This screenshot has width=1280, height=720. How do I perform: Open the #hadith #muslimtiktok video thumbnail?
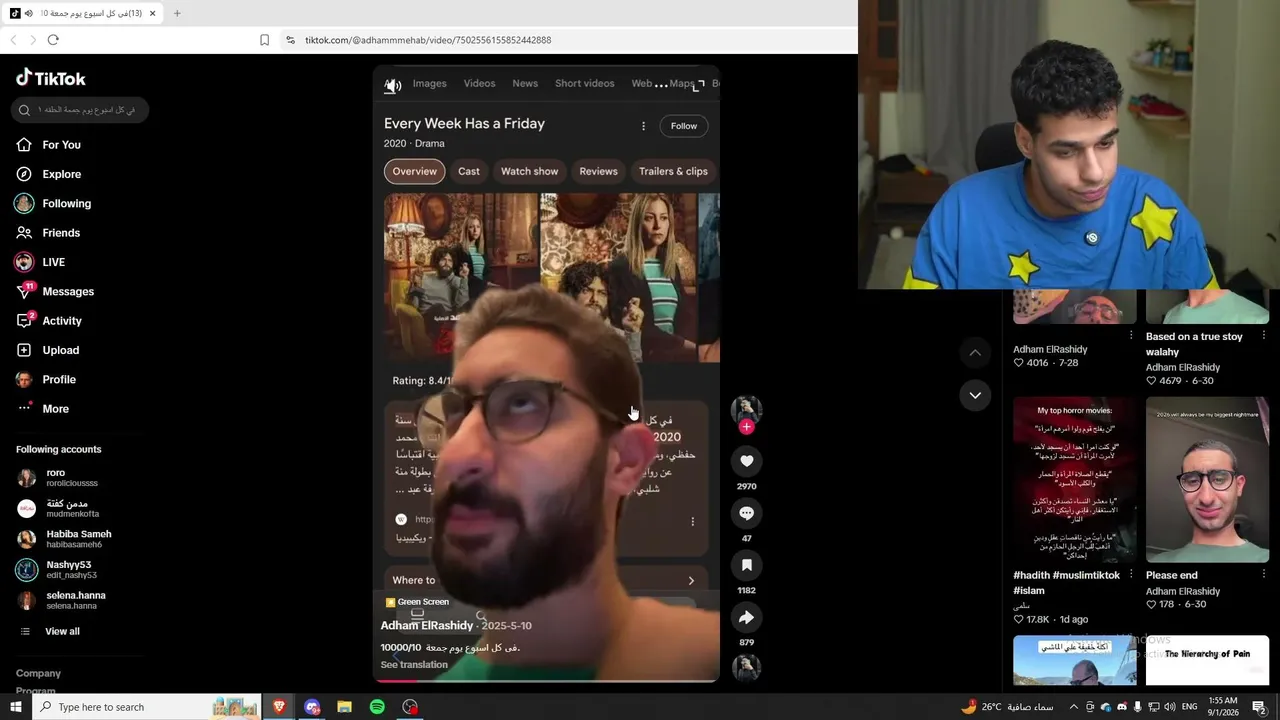pyautogui.click(x=1075, y=480)
